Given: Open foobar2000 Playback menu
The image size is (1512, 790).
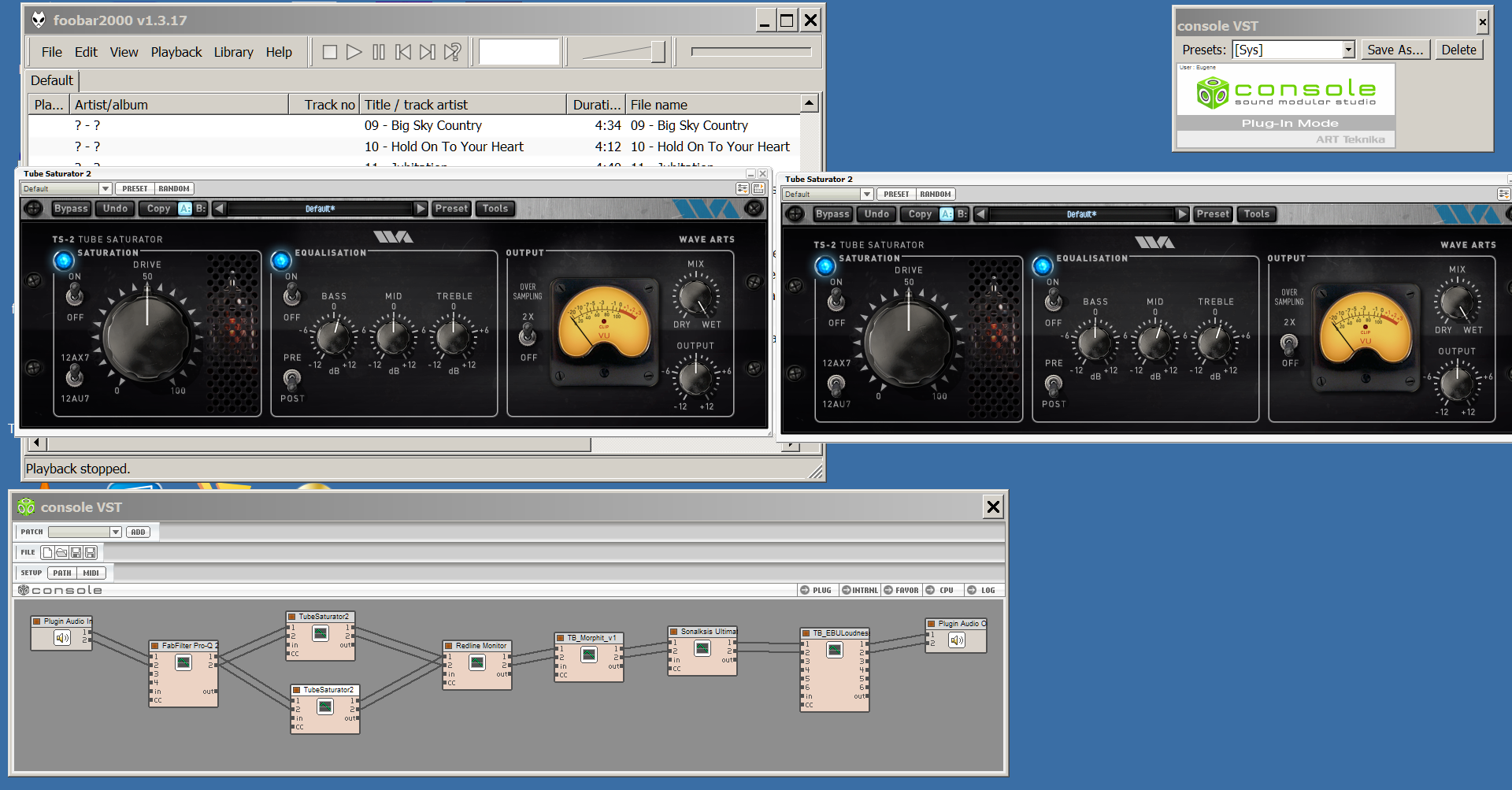Looking at the screenshot, I should tap(176, 52).
